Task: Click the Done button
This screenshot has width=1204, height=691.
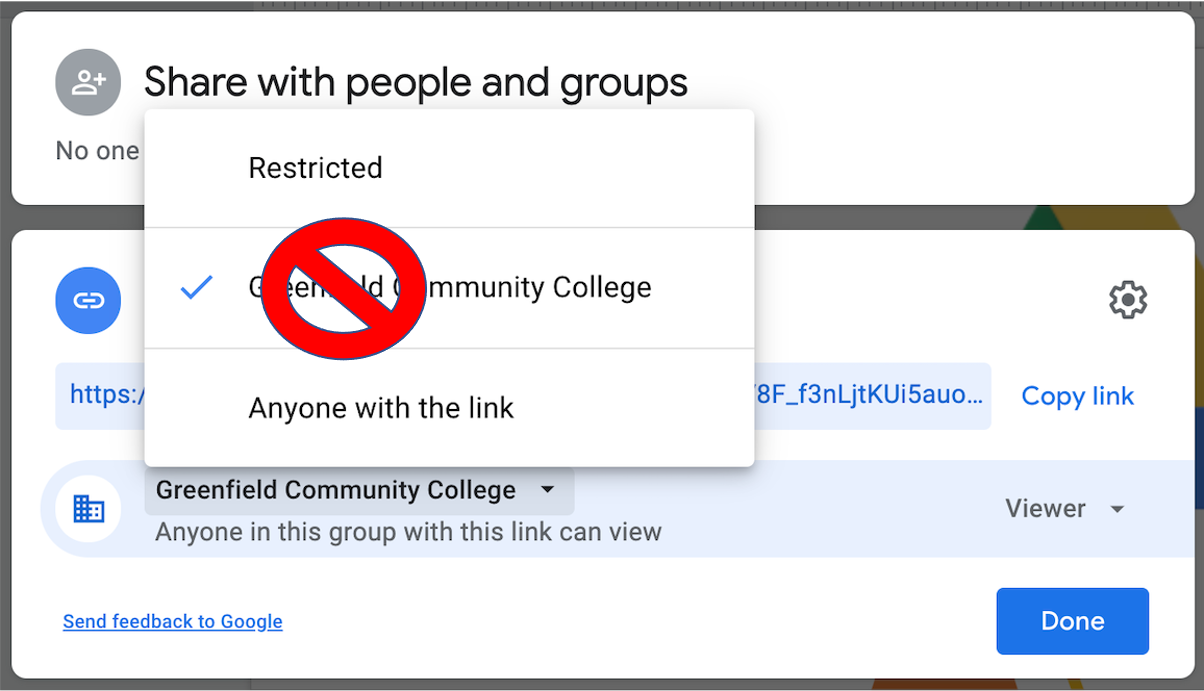Action: click(1072, 621)
